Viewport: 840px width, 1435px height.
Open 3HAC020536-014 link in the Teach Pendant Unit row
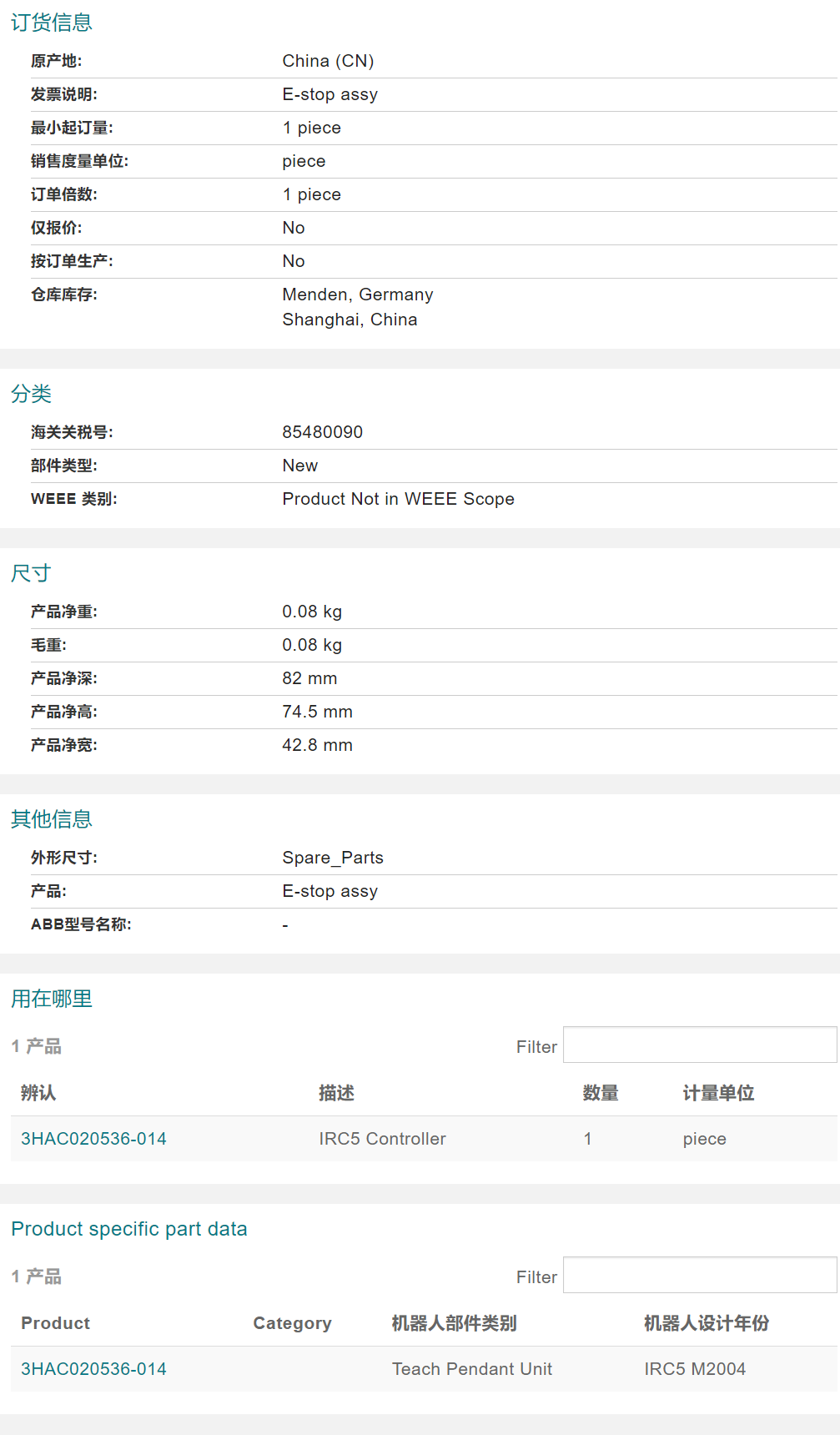point(93,1369)
